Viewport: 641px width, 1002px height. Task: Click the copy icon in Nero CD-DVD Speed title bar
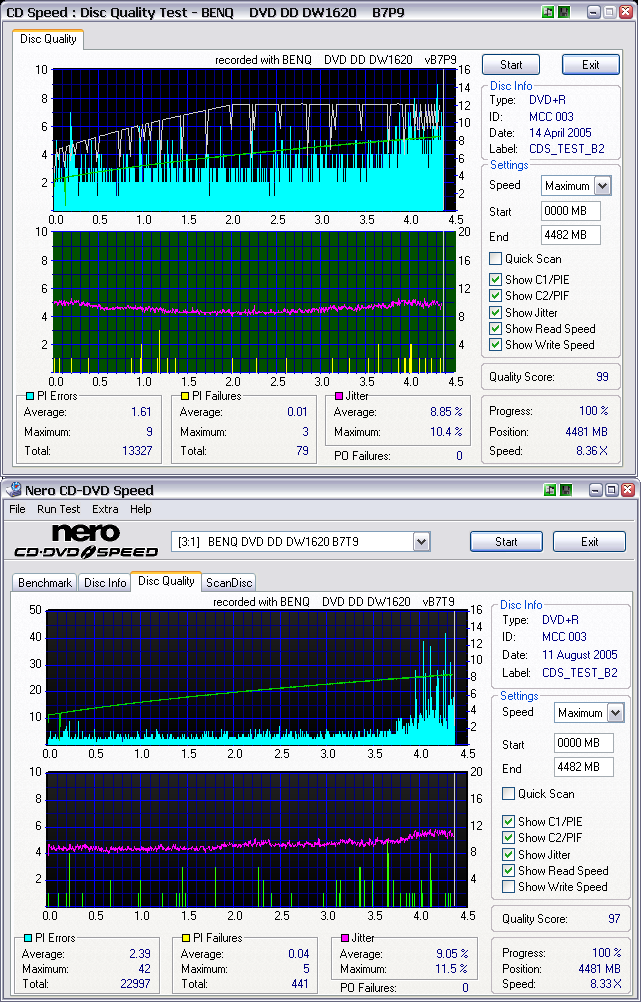coord(549,490)
